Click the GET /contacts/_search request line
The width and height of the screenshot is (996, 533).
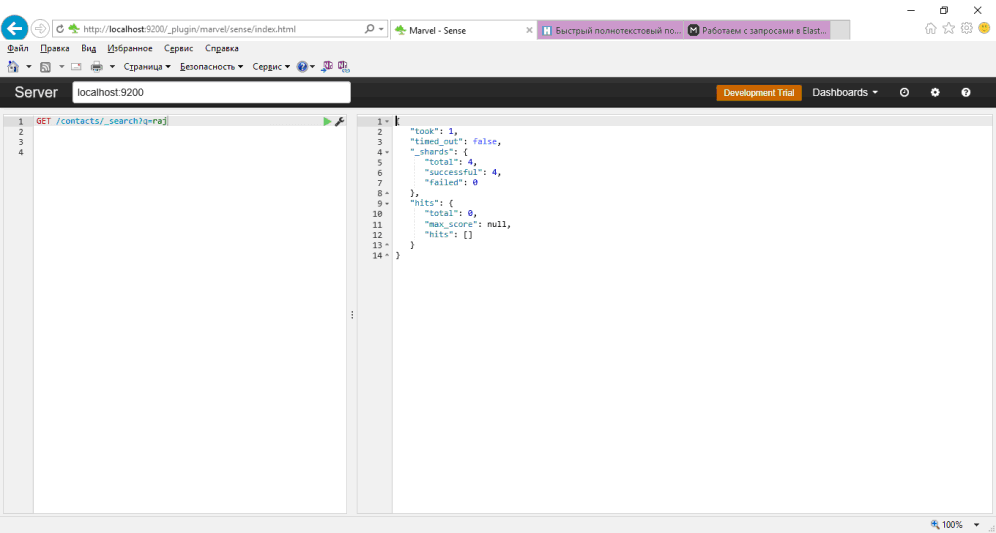(102, 121)
